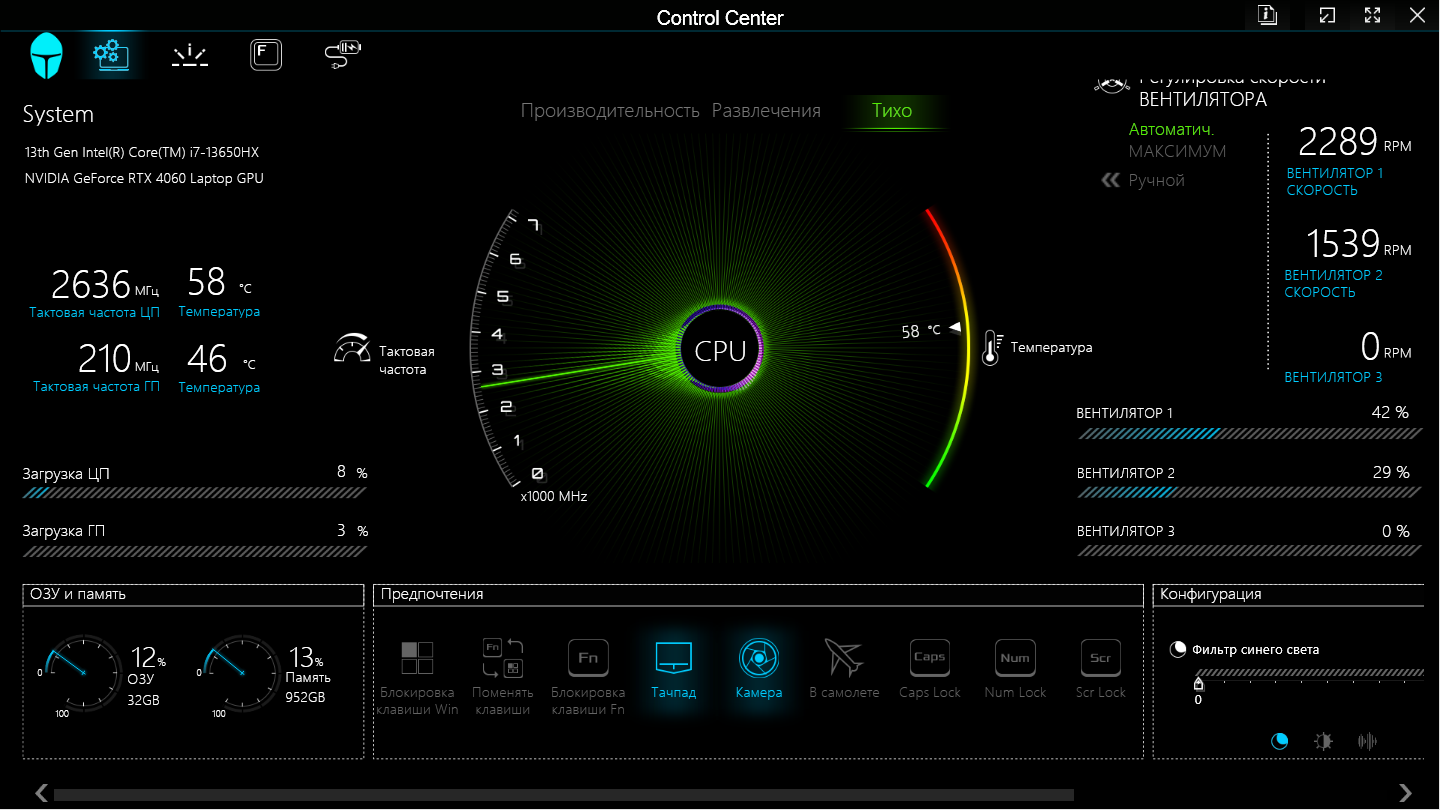
Task: Click the 13th Gen Intel Core i7-13650HX text
Action: point(142,153)
